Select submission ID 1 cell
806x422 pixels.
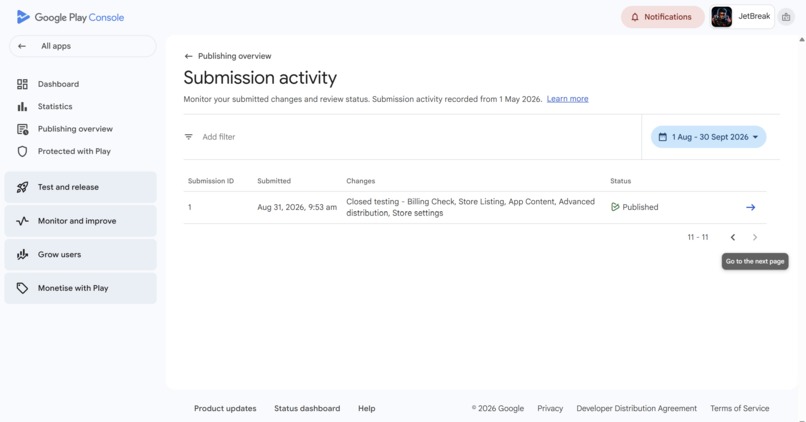[190, 207]
